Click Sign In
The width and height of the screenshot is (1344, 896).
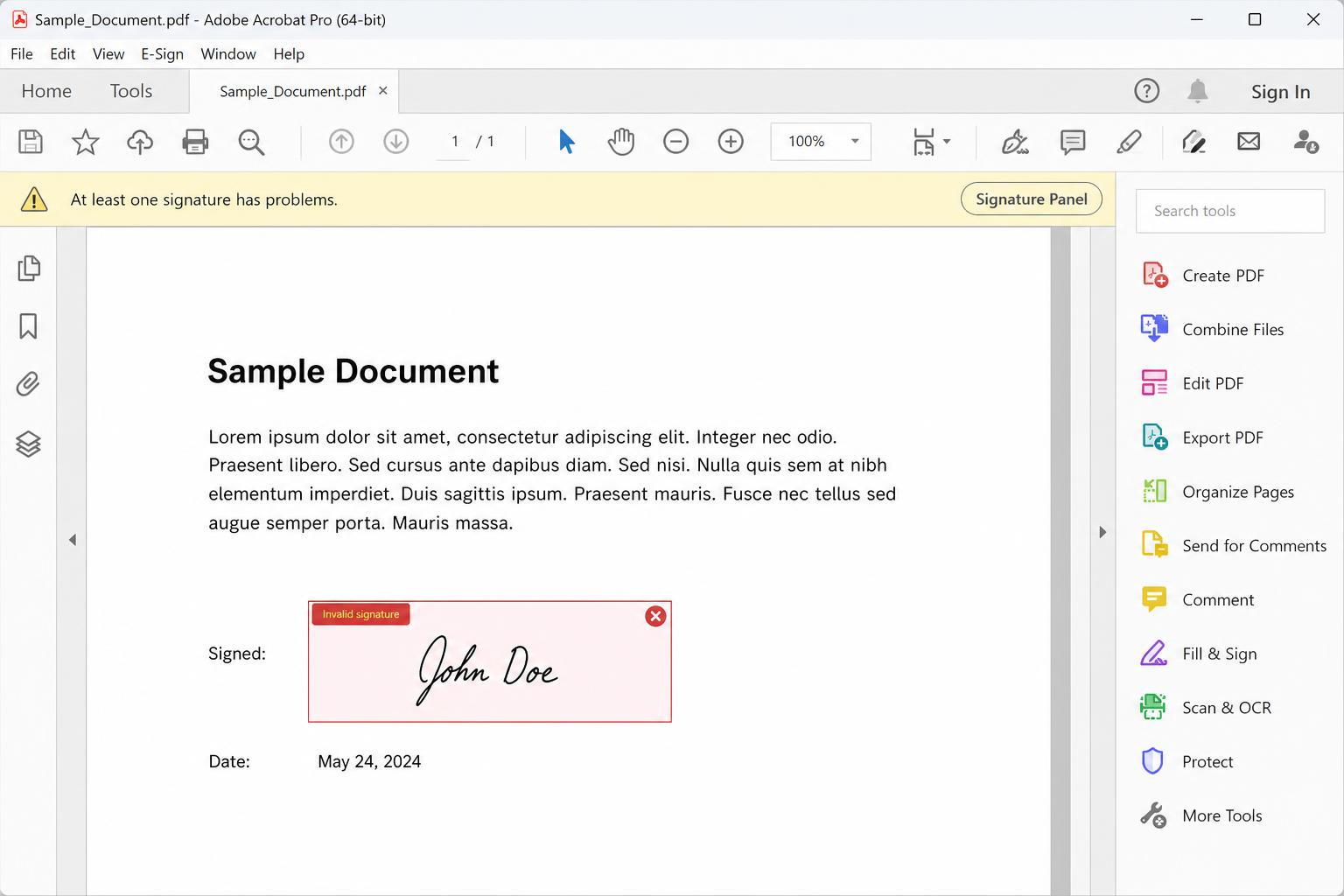[1280, 92]
